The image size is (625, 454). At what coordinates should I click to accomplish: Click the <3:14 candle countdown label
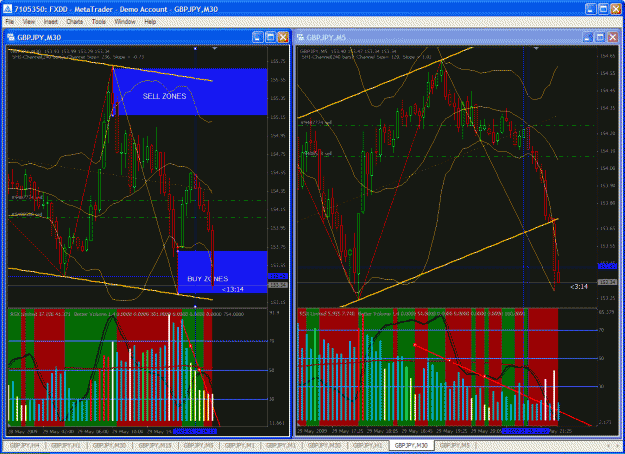(x=579, y=287)
